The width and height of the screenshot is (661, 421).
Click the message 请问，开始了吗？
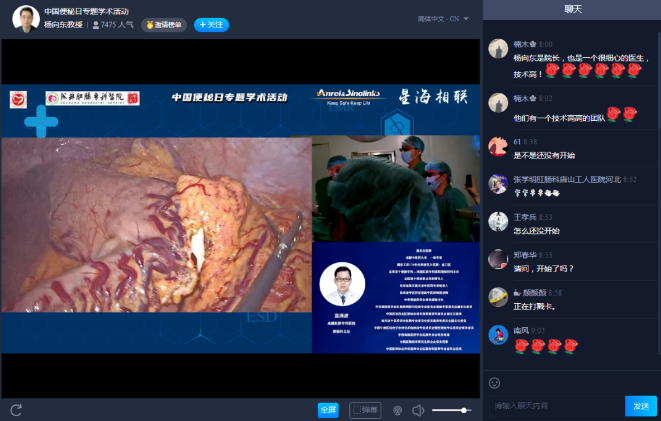click(544, 268)
